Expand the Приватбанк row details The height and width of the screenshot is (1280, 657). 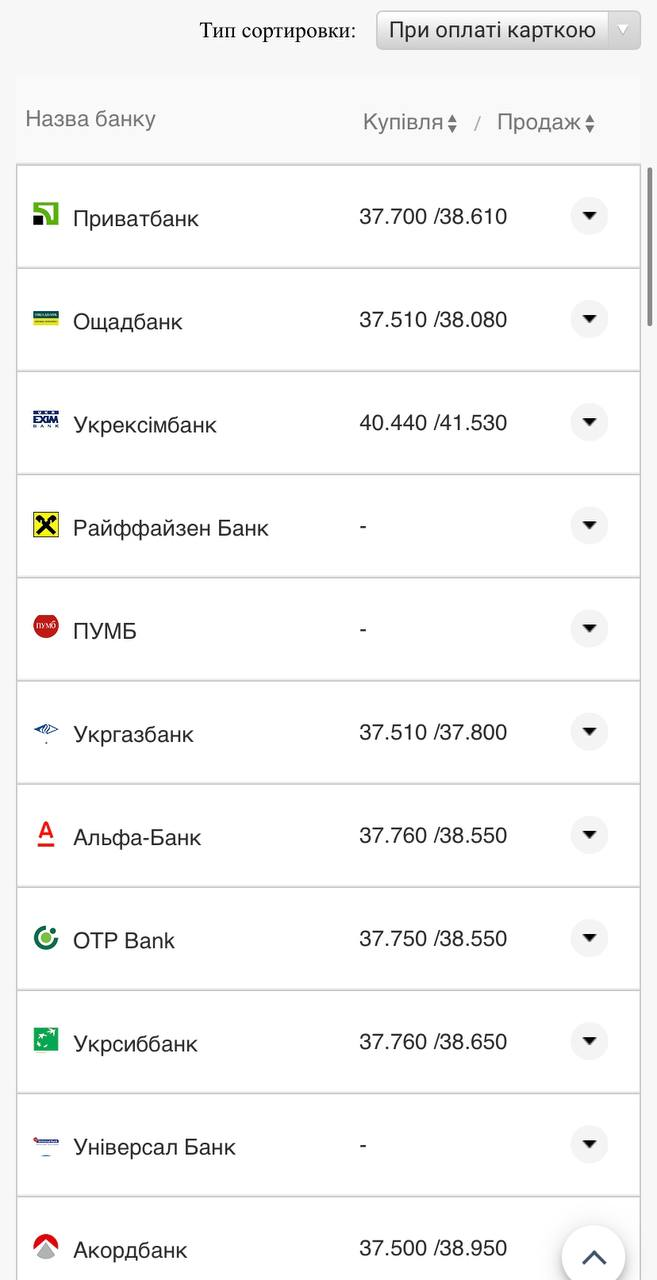(x=589, y=216)
